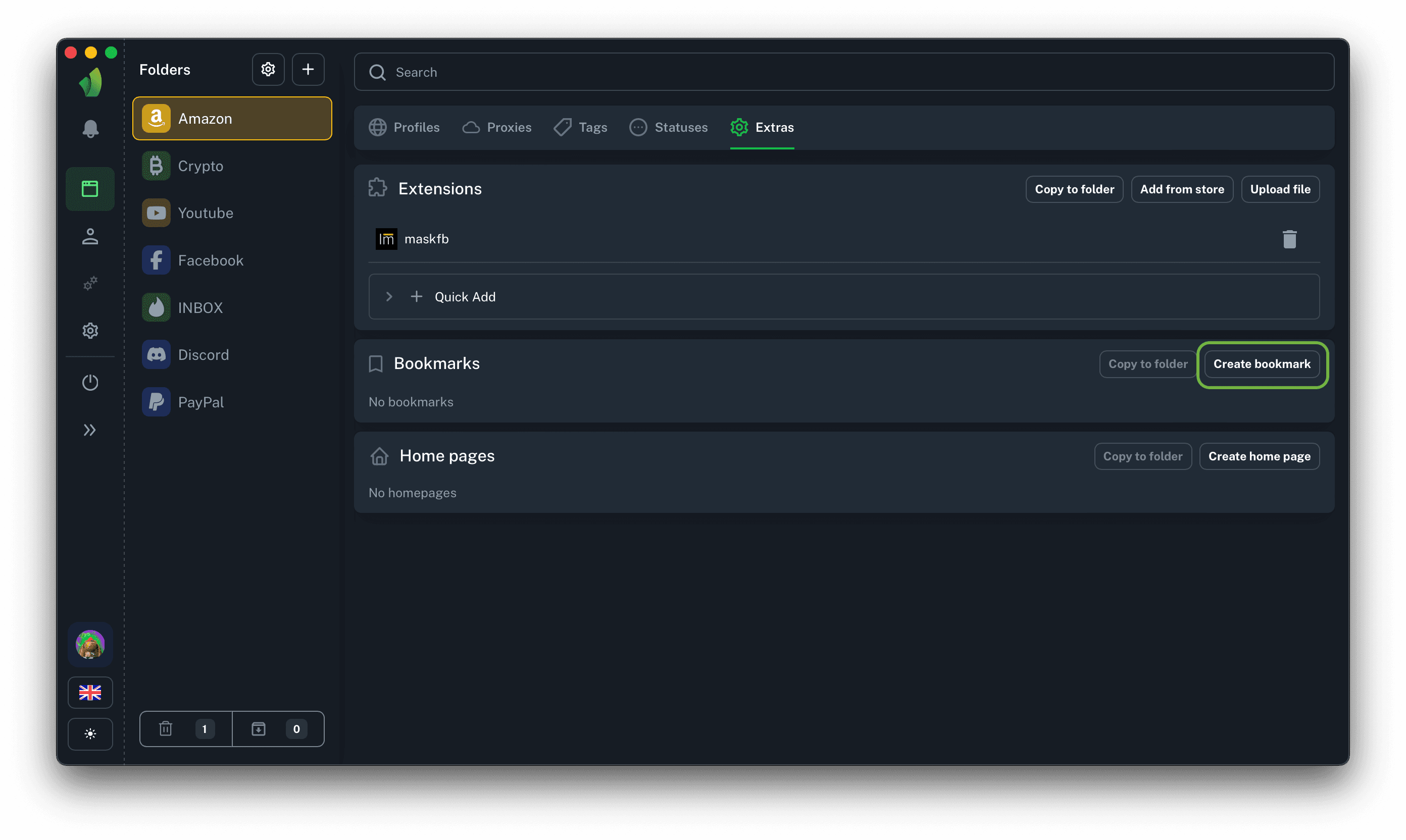Open the team members person icon
Viewport: 1406px width, 840px height.
90,236
